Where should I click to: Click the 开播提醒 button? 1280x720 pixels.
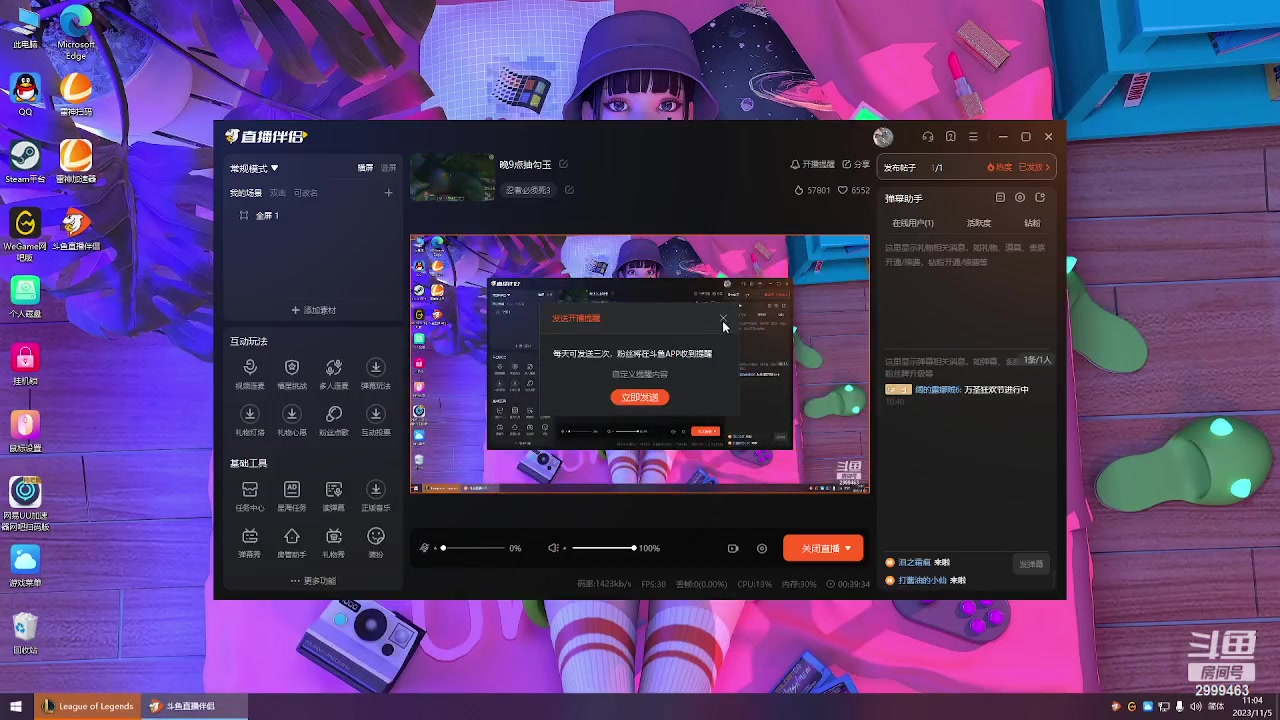(x=812, y=164)
